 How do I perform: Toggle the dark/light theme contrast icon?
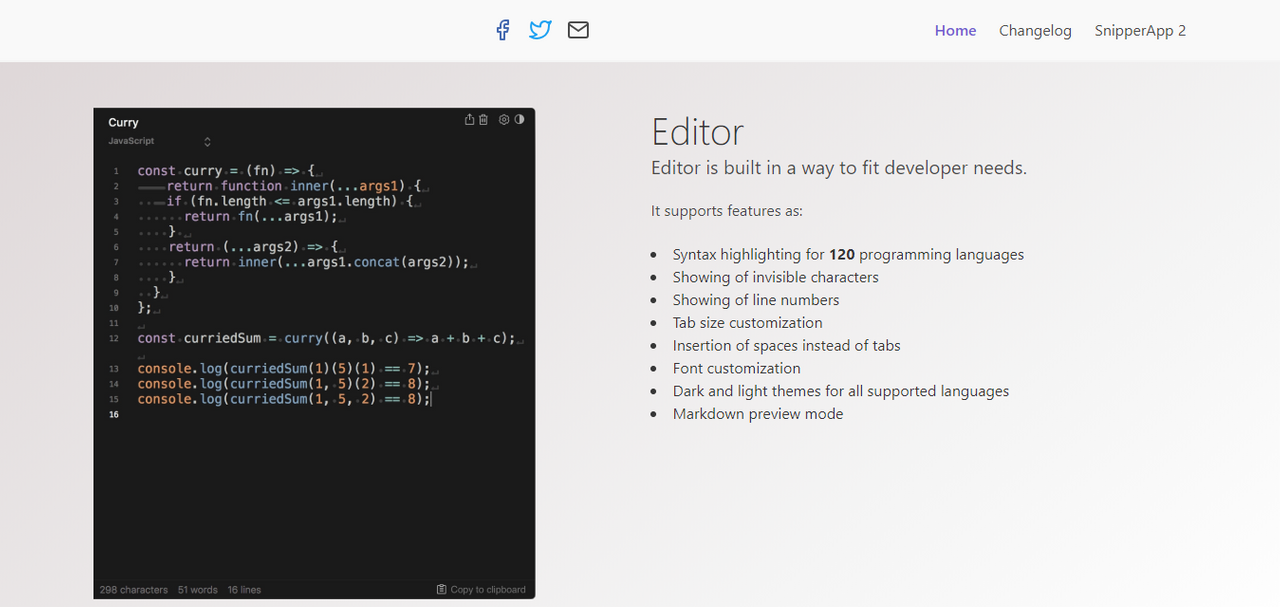(x=519, y=119)
